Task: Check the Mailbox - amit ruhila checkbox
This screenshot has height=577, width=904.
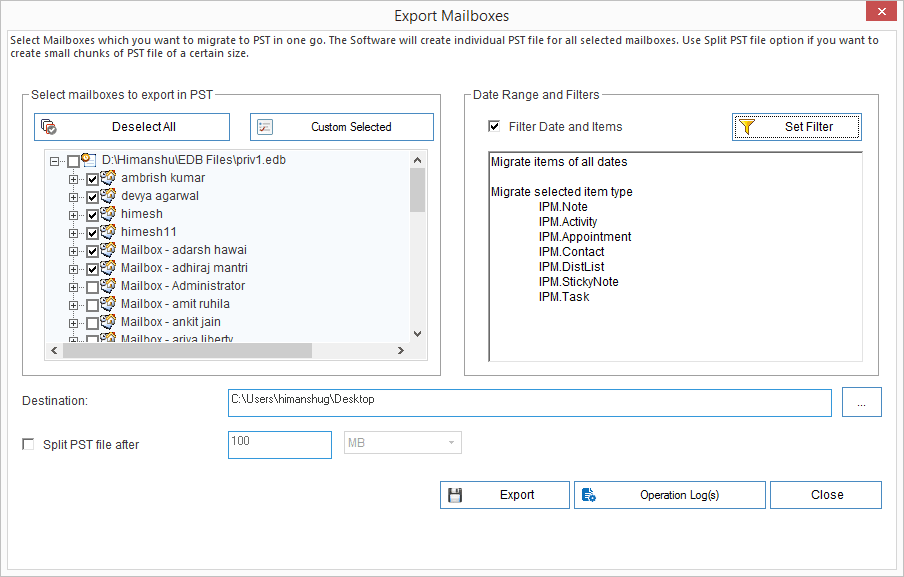Action: [x=92, y=306]
